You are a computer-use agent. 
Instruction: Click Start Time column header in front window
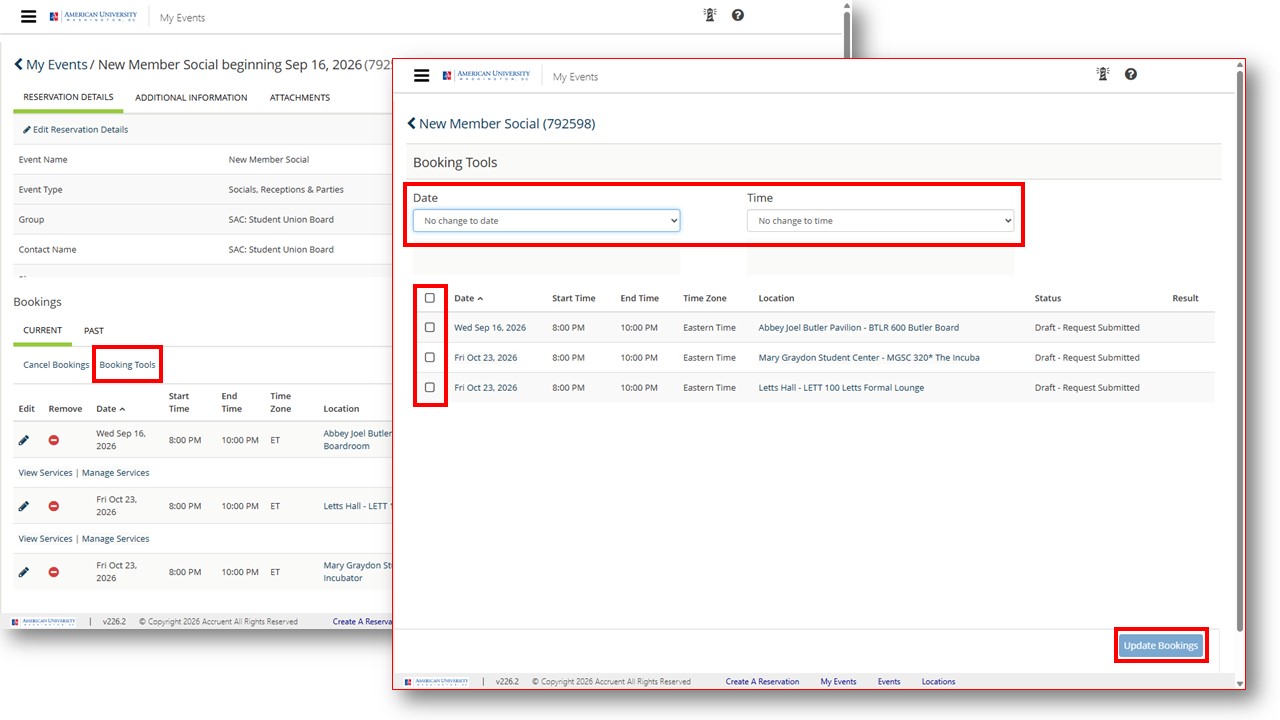[573, 298]
